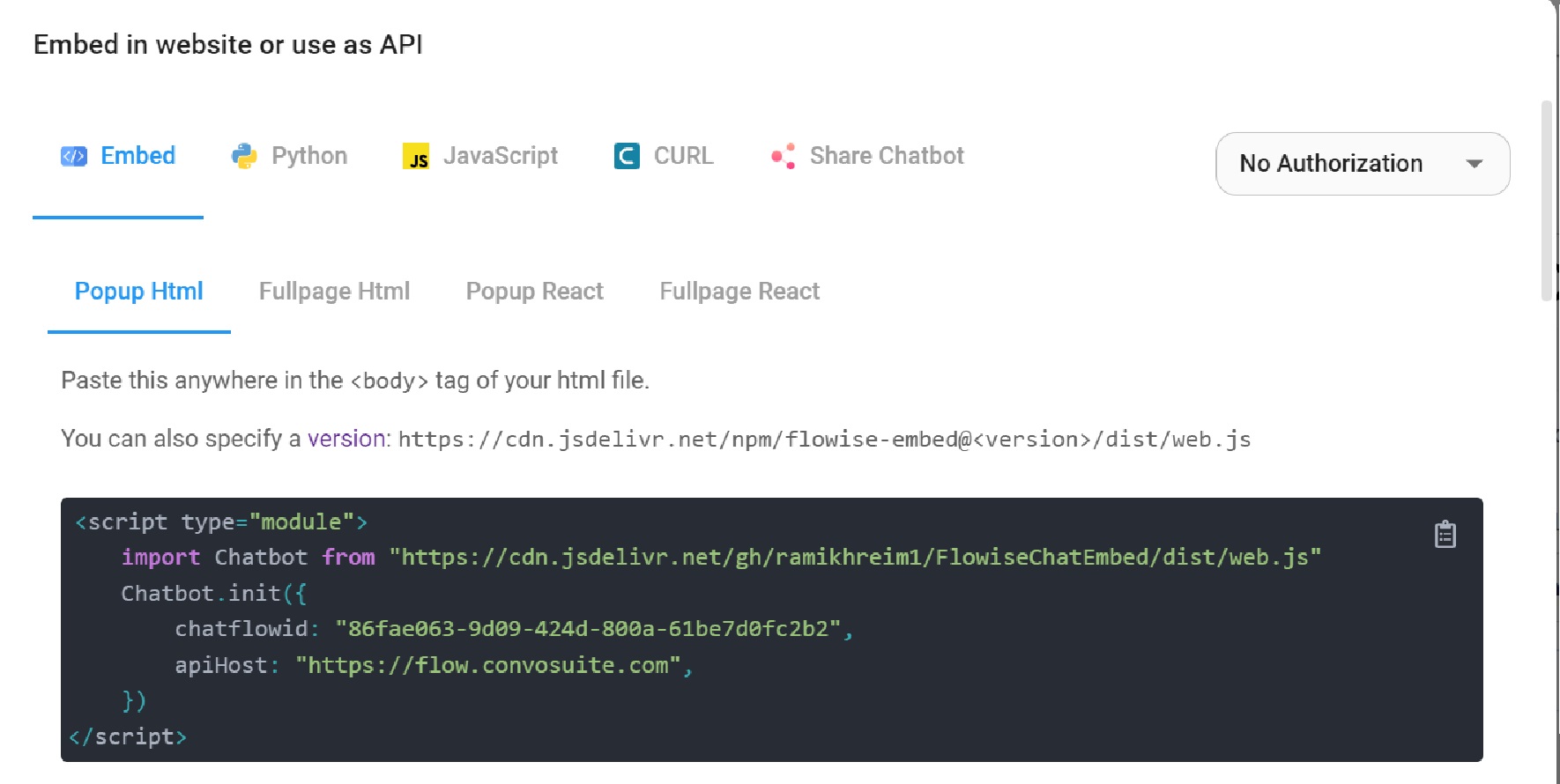Click the Embed code-brackets icon
Image resolution: width=1560 pixels, height=784 pixels.
click(74, 156)
